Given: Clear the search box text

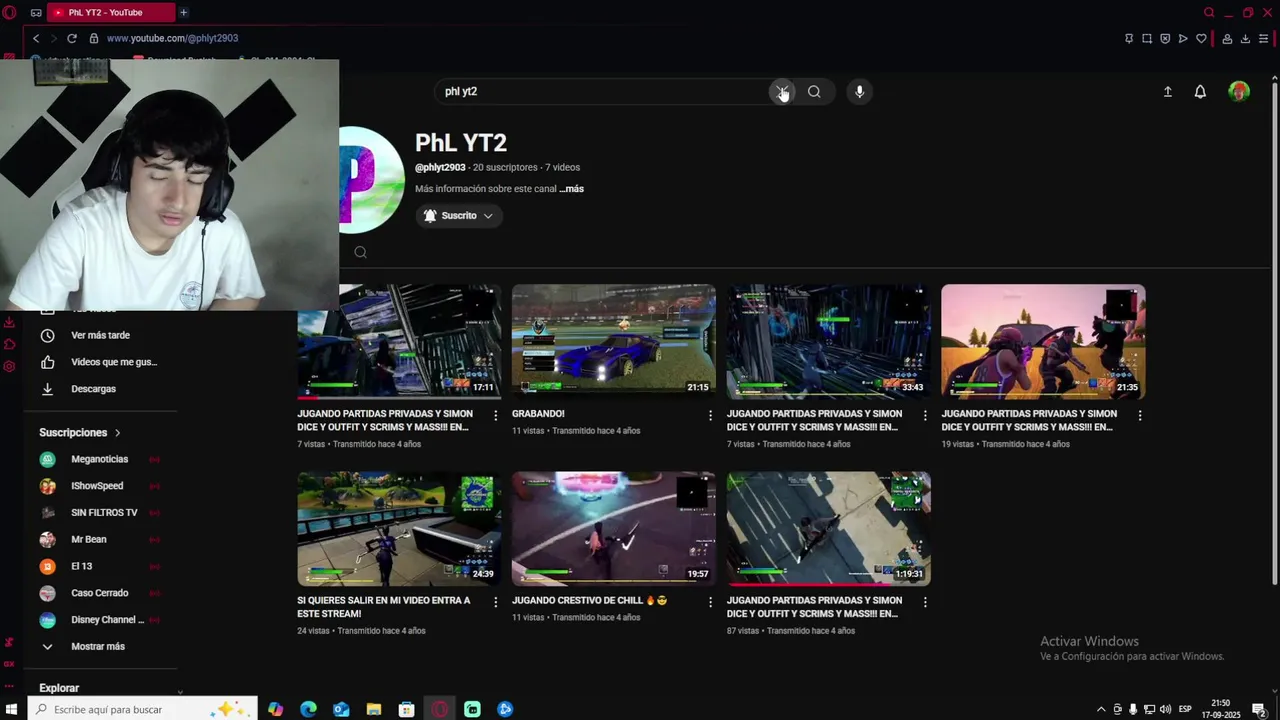Looking at the screenshot, I should [782, 92].
